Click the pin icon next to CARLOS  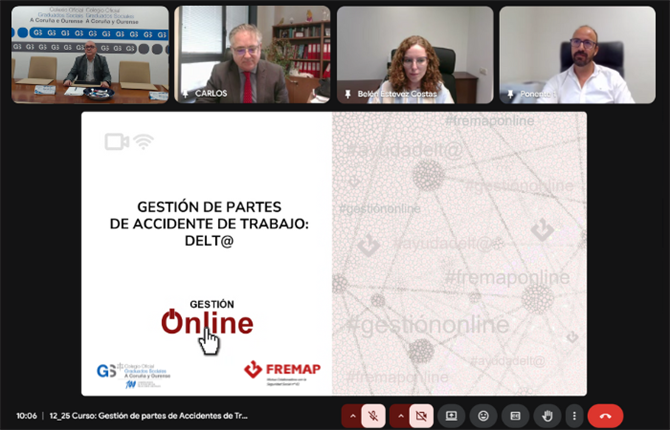point(185,93)
